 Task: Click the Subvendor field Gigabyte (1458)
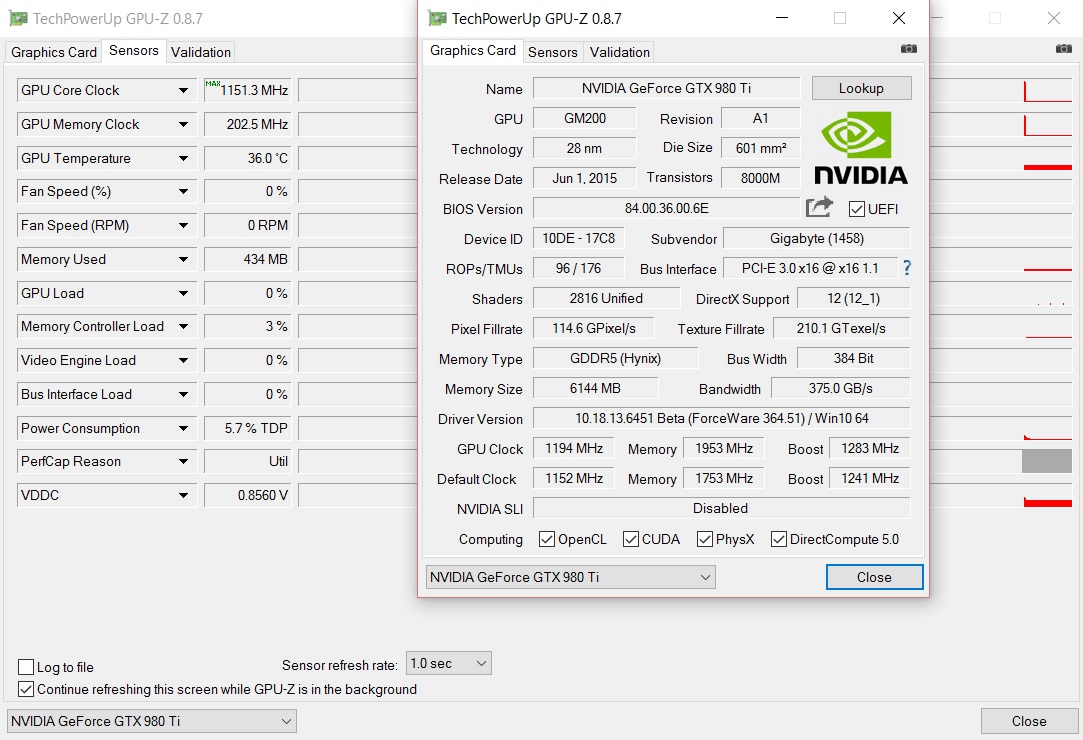point(816,238)
